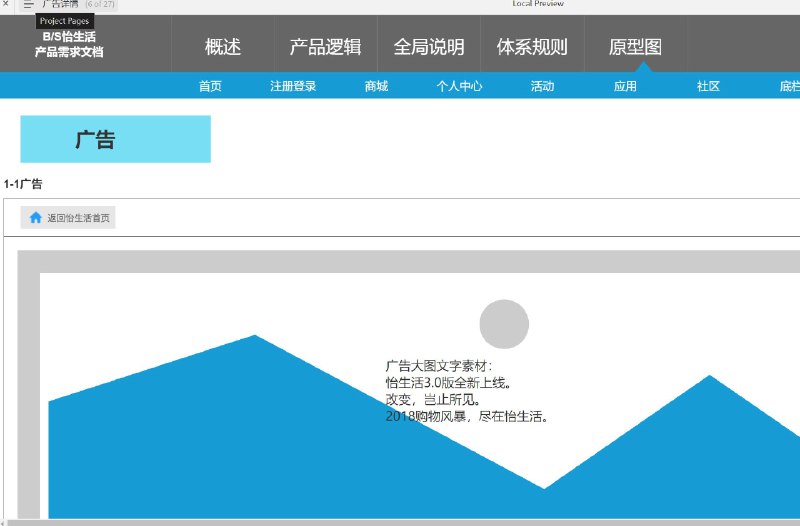Switch to the 全局说明 tab
This screenshot has width=800, height=526.
429,47
